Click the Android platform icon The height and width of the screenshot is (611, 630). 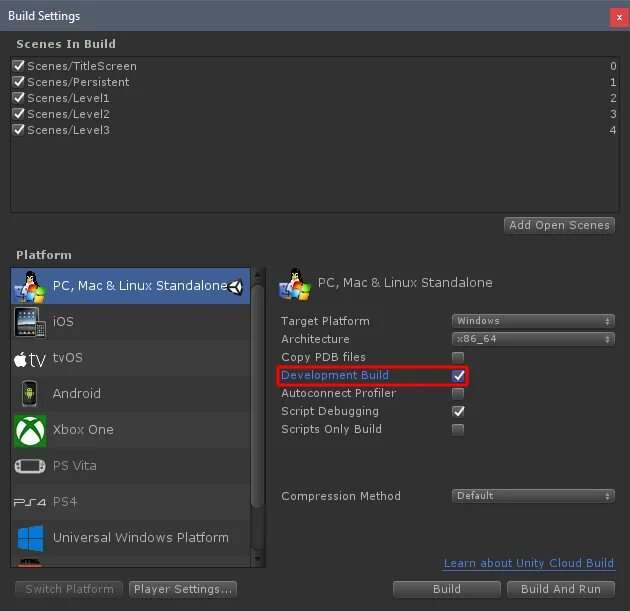pyautogui.click(x=29, y=394)
